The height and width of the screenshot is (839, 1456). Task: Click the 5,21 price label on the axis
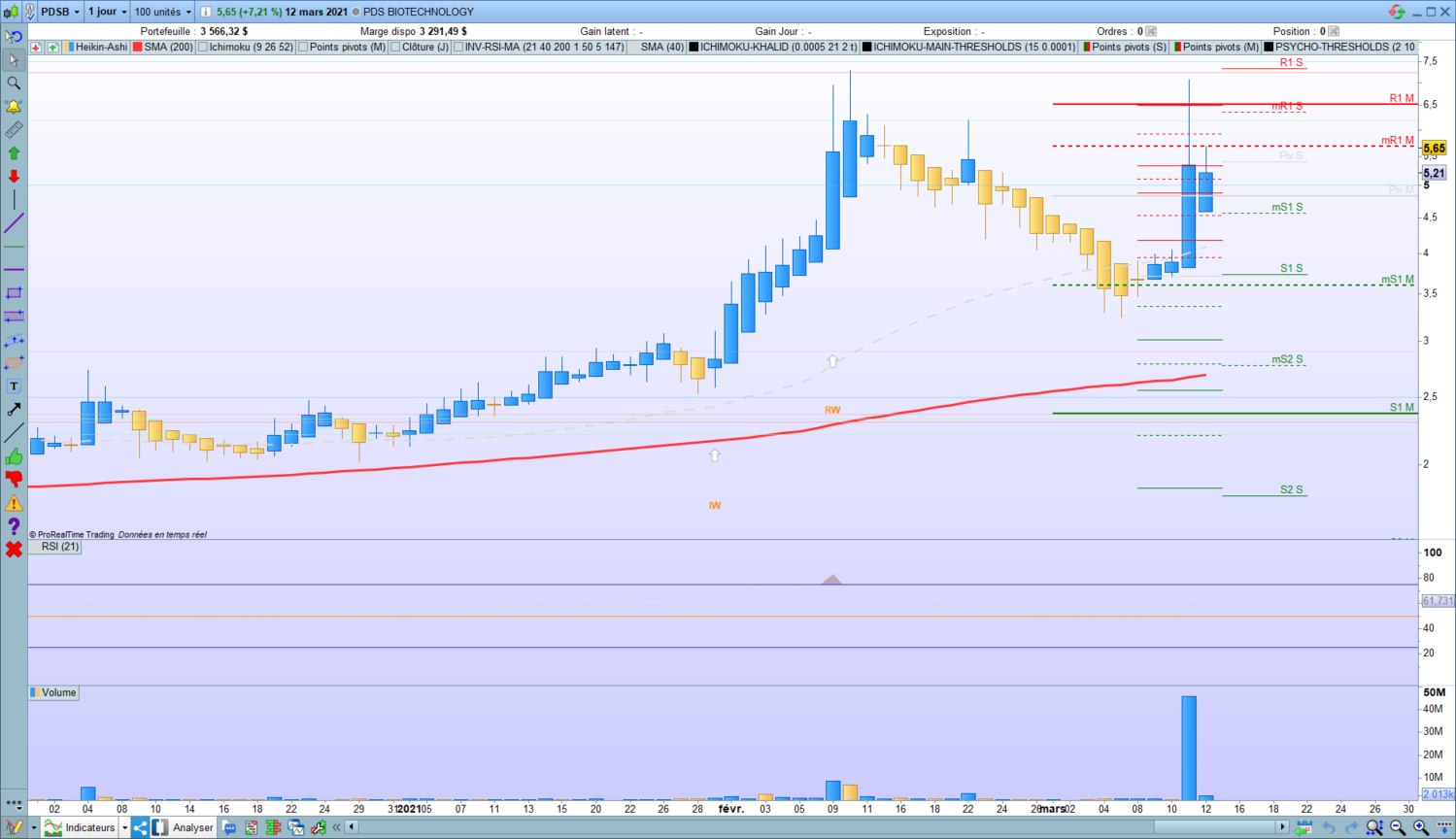click(1434, 173)
